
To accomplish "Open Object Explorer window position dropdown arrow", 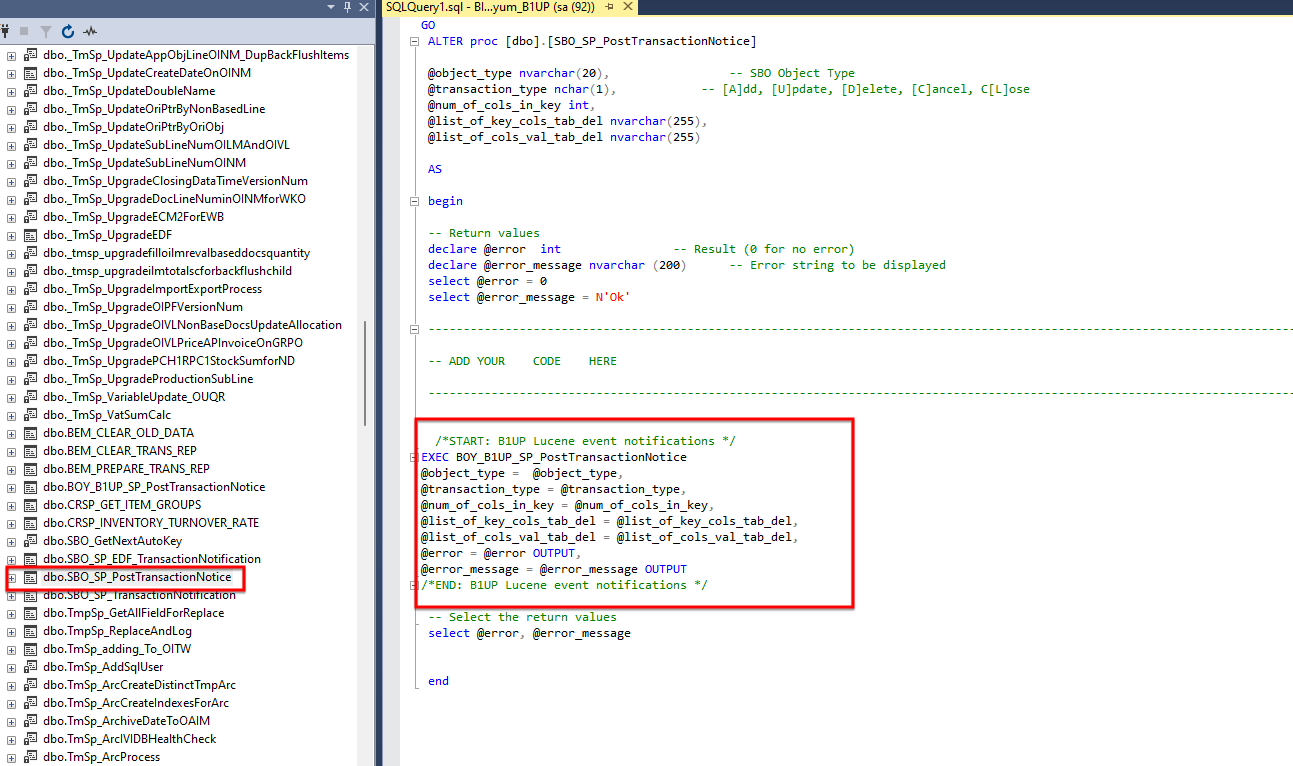I will pyautogui.click(x=332, y=7).
